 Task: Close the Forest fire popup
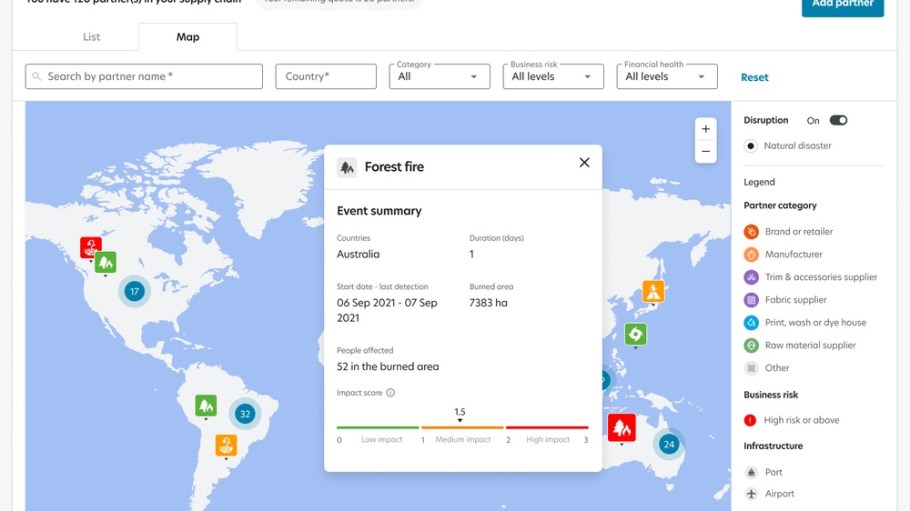584,163
